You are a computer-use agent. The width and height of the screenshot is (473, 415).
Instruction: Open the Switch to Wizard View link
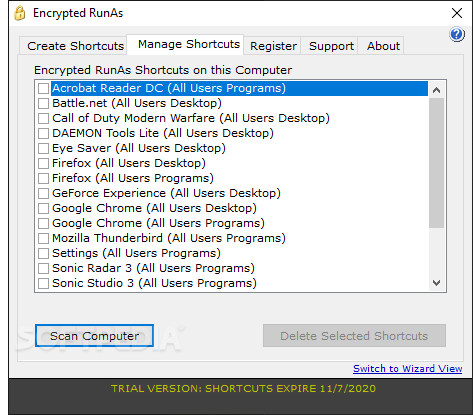407,368
